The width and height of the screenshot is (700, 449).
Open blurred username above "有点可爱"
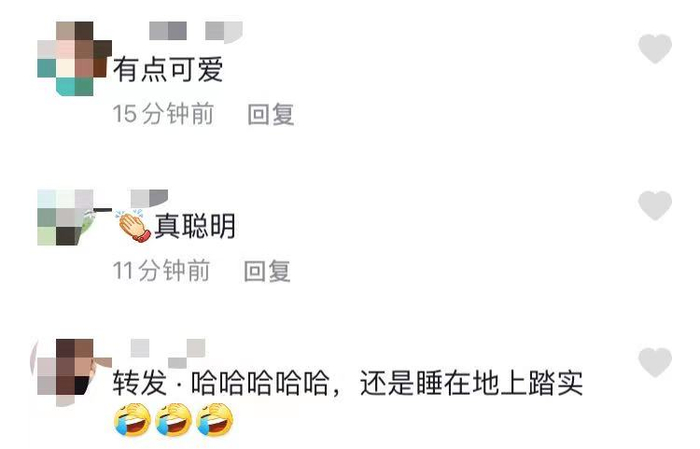click(x=196, y=32)
